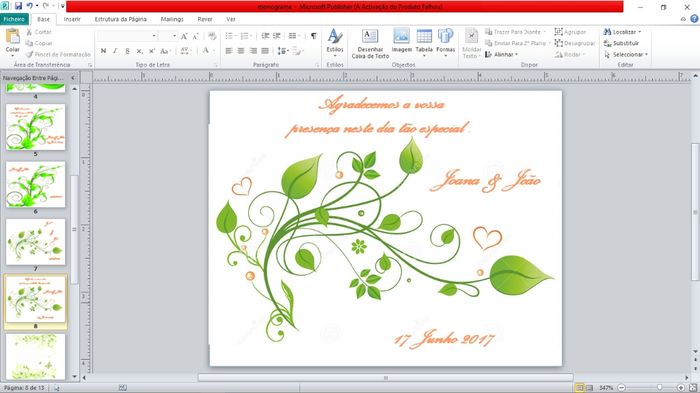Viewport: 700px width, 393px height.
Task: Switch to the Ver tab
Action: click(231, 19)
